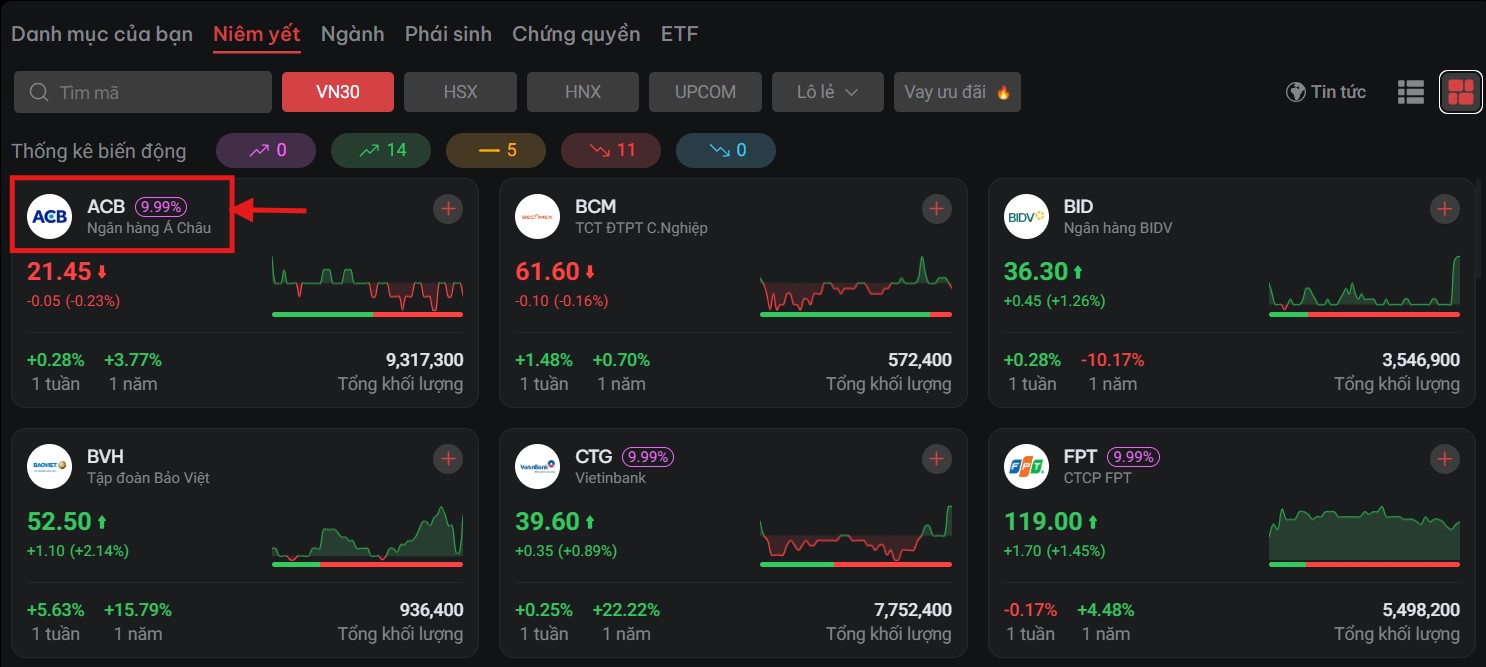
Task: Focus the Tìm mã search field
Action: [143, 92]
